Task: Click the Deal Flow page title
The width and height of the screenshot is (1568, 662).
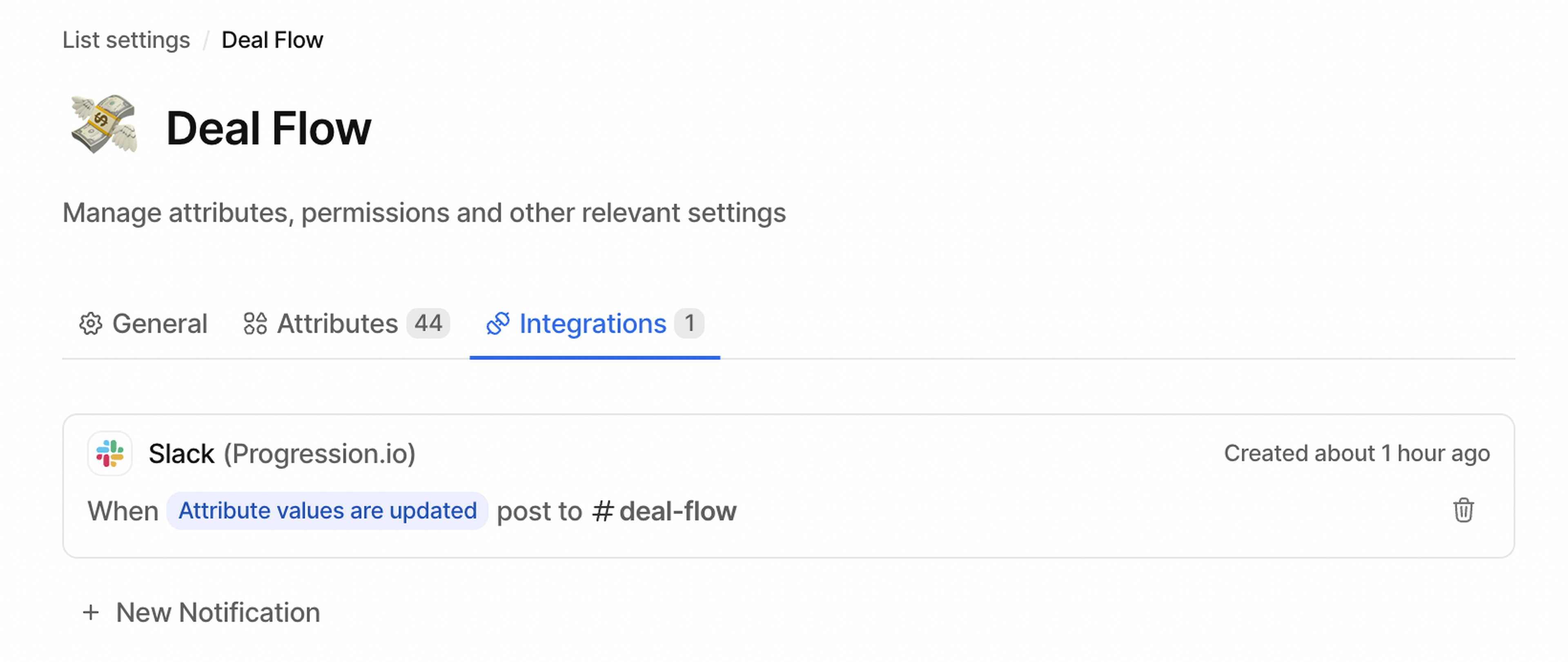Action: (268, 128)
